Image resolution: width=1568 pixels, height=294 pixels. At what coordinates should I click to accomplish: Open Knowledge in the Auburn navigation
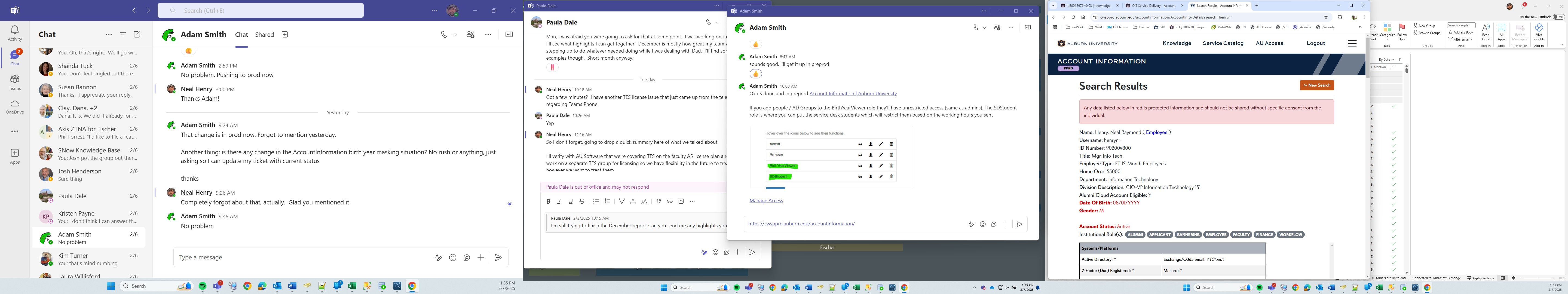(1176, 43)
